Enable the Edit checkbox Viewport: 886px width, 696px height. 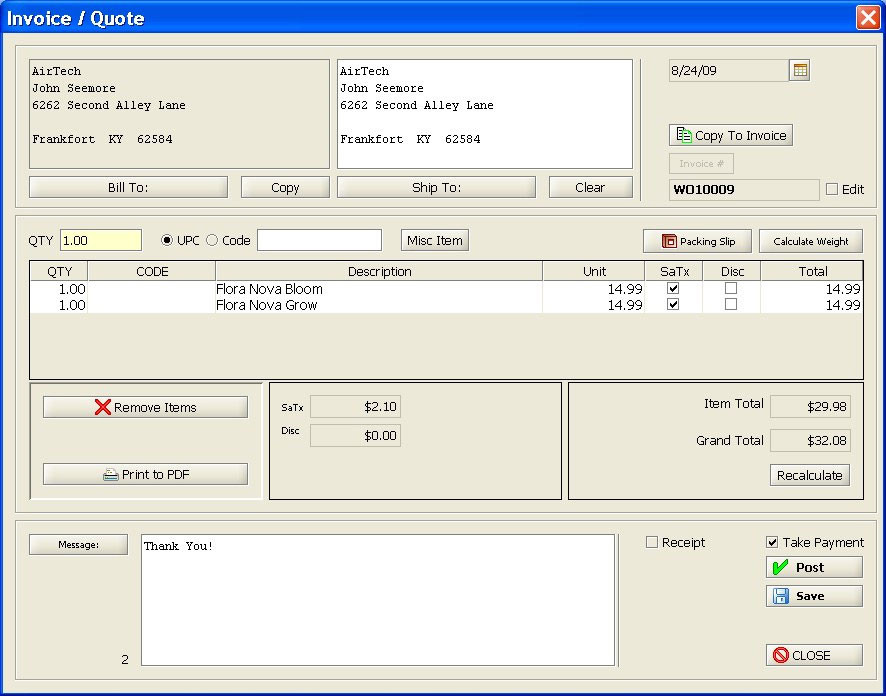tap(832, 189)
